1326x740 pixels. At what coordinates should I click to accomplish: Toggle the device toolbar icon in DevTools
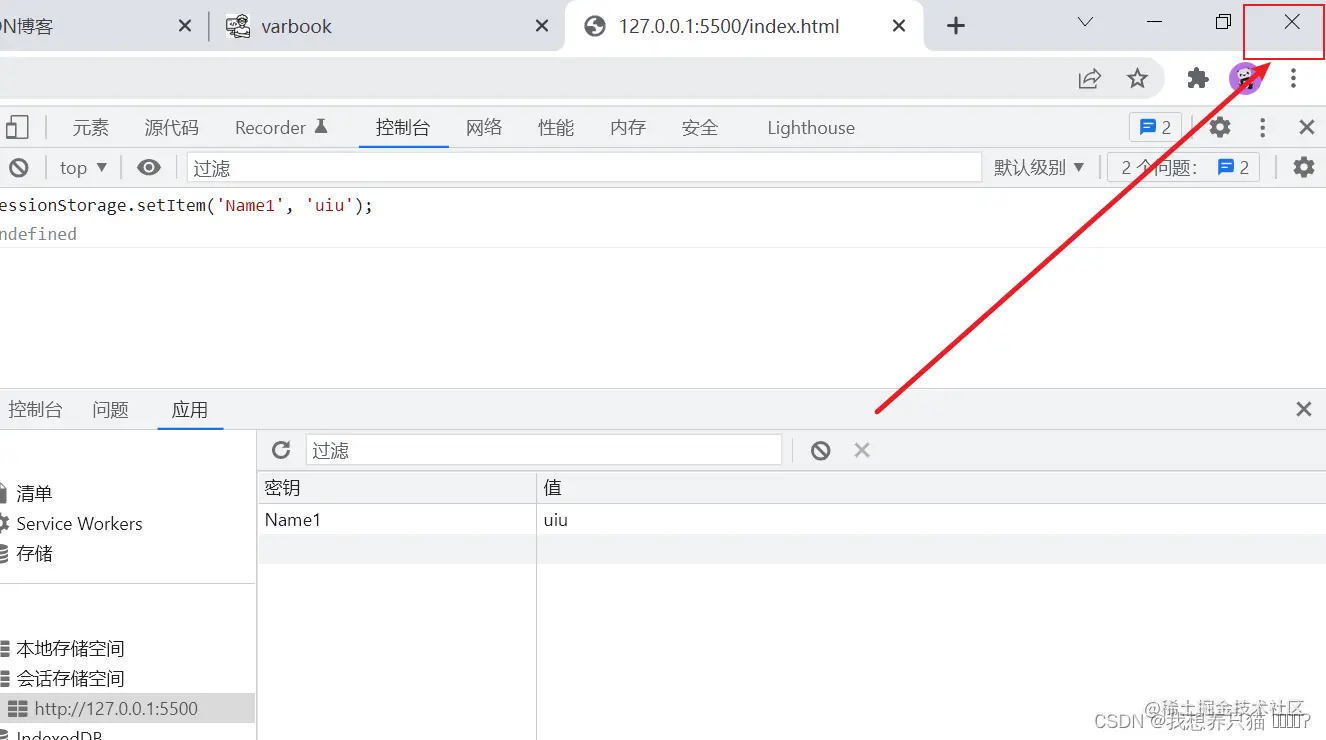coord(16,127)
